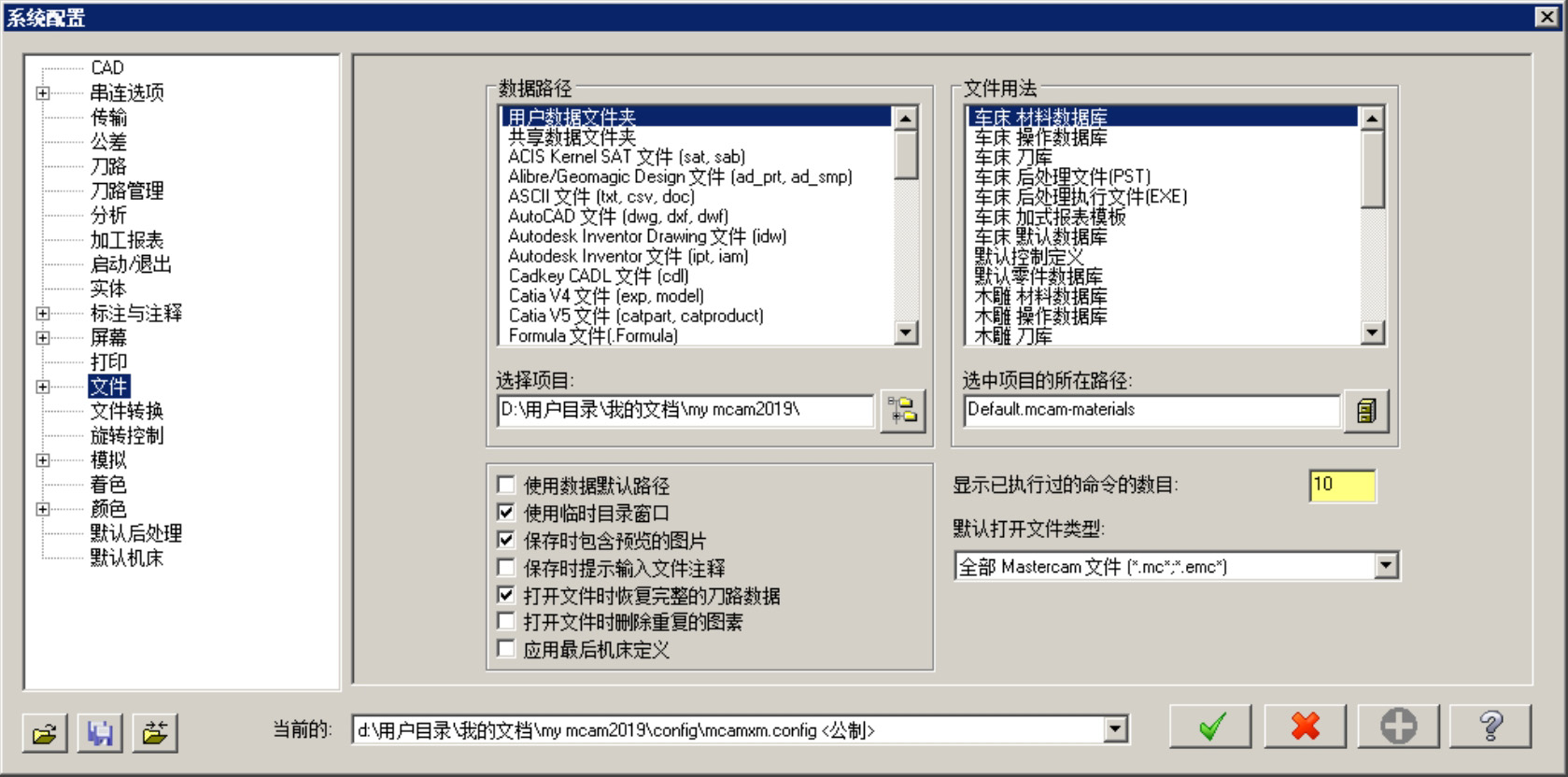Select ACIS Kernel SAT 文件 entry
Viewport: 1568px width, 777px height.
point(627,157)
